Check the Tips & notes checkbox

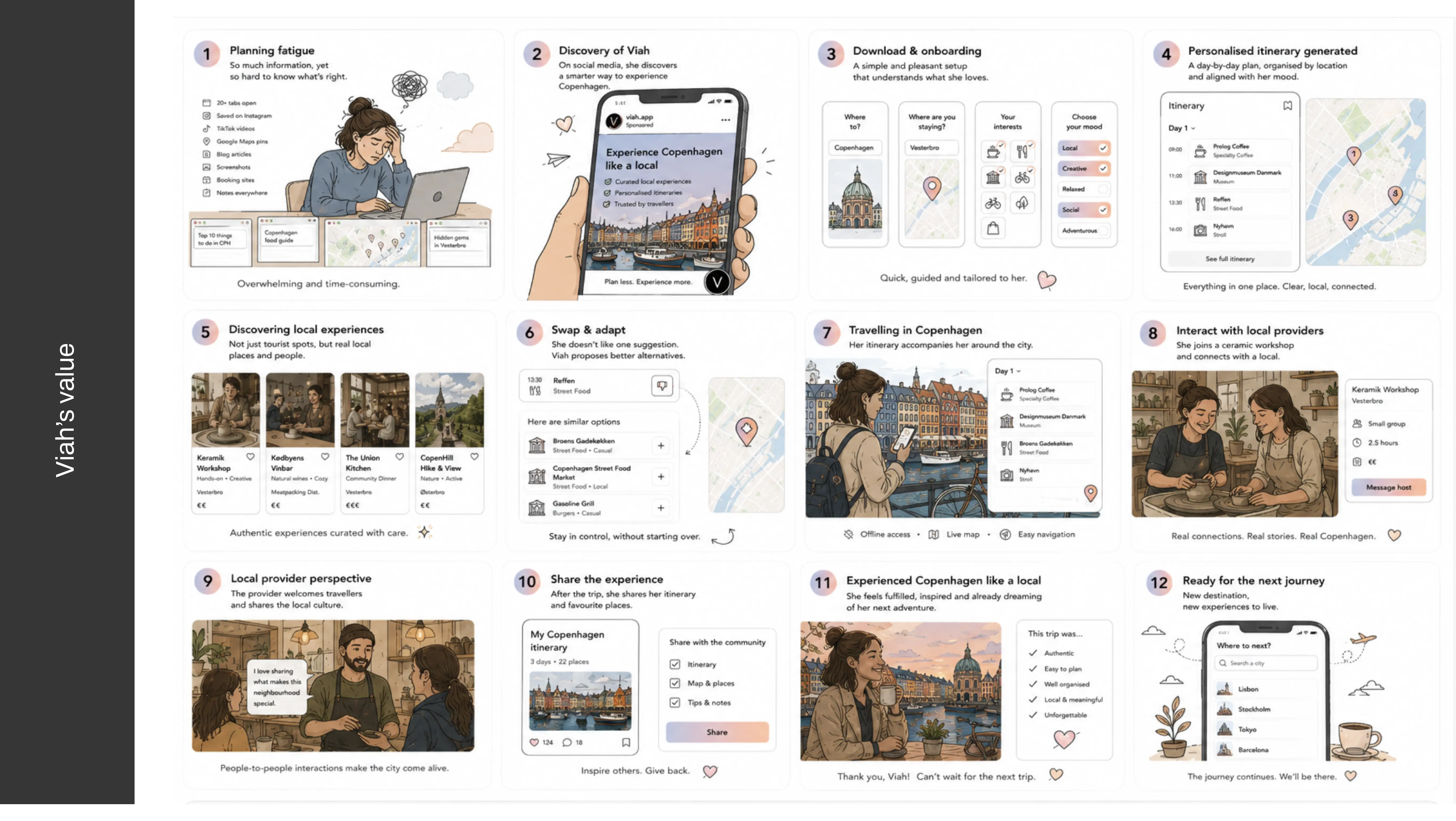[x=675, y=703]
